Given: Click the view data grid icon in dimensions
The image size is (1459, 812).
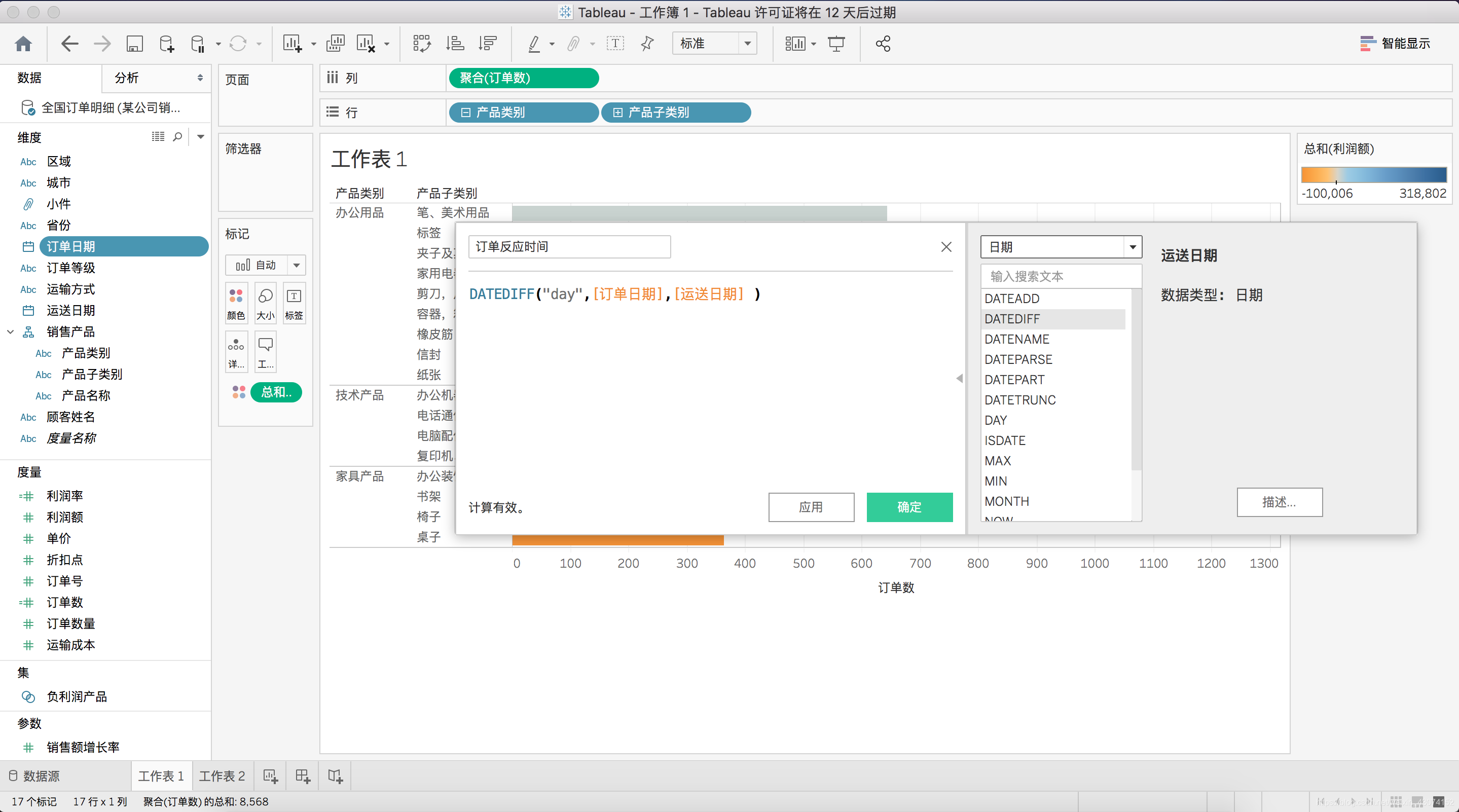Looking at the screenshot, I should pyautogui.click(x=158, y=136).
